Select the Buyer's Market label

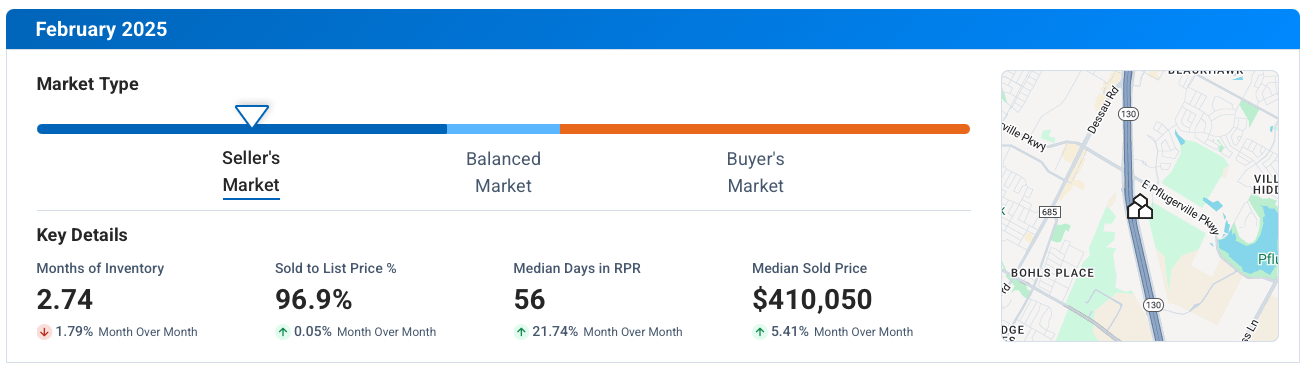pos(755,172)
